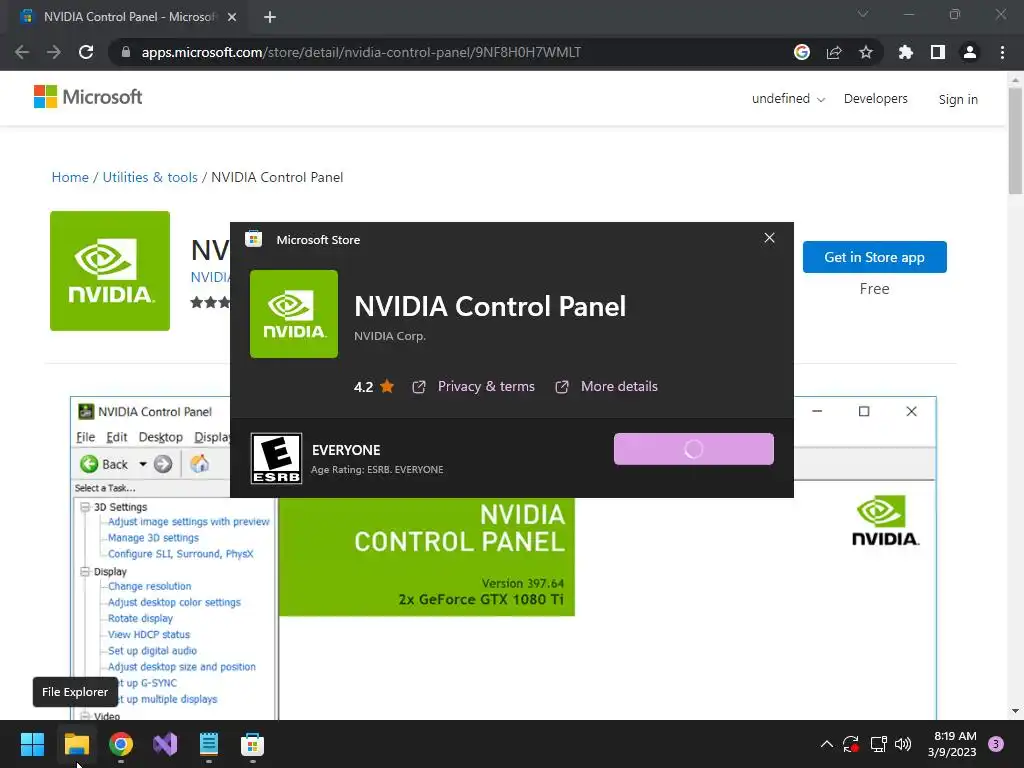Open Microsoft Store taskbar icon

tap(252, 744)
